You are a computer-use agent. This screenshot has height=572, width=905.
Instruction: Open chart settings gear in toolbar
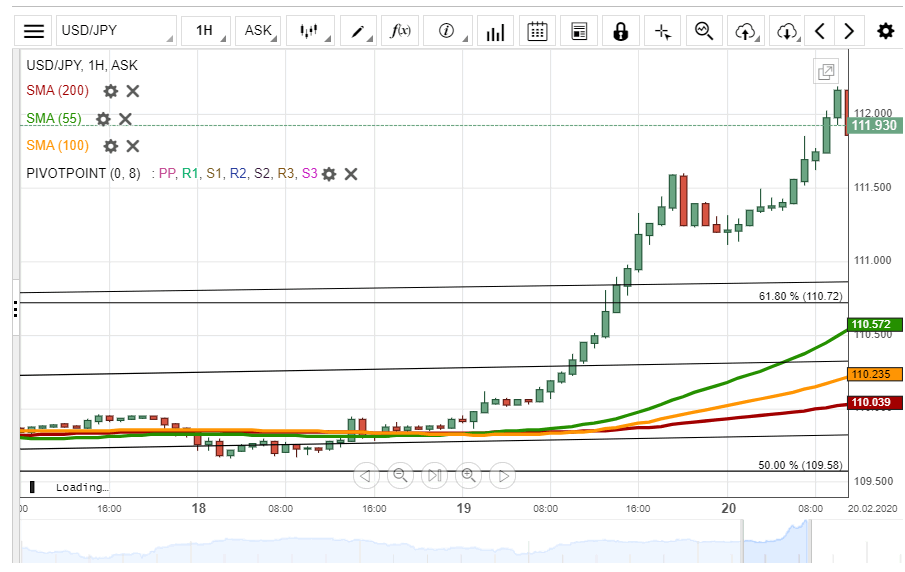(885, 31)
